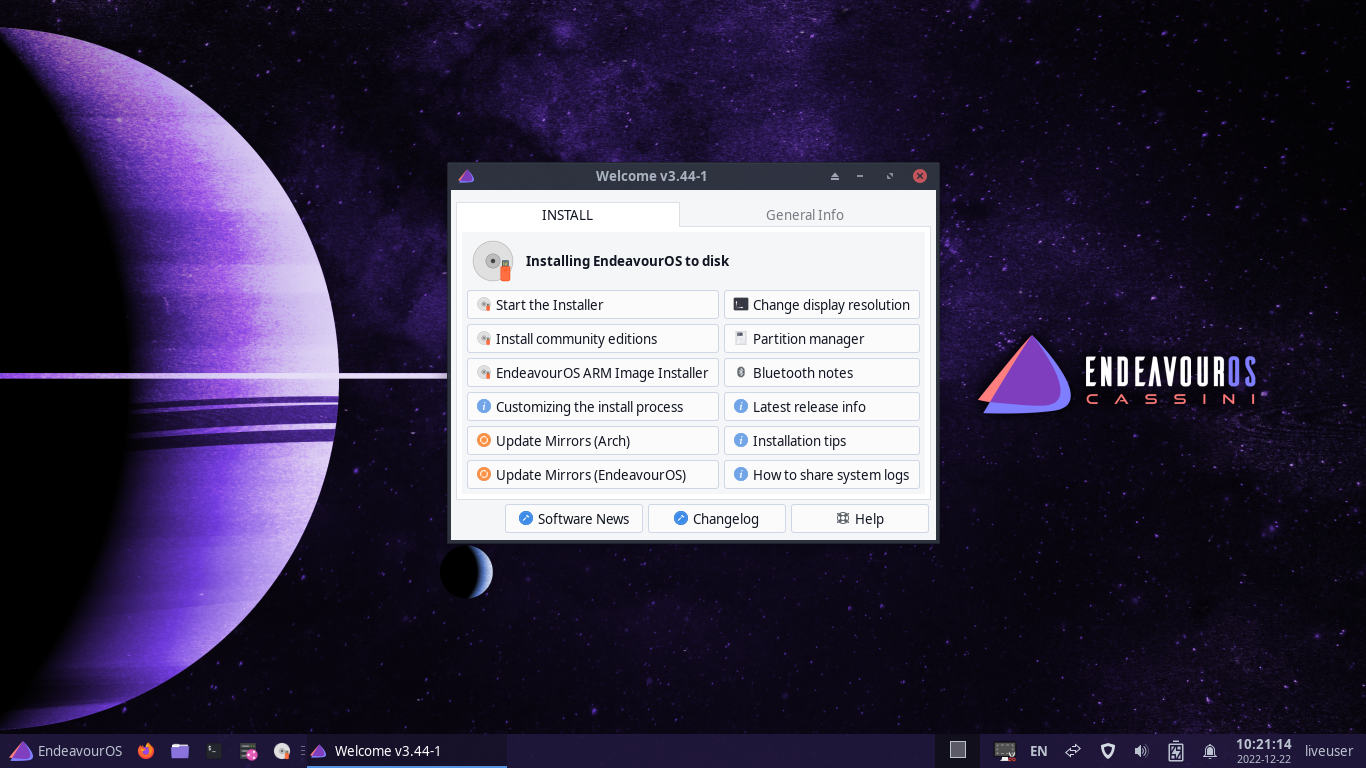Show notifications via the bell icon

pos(1210,751)
